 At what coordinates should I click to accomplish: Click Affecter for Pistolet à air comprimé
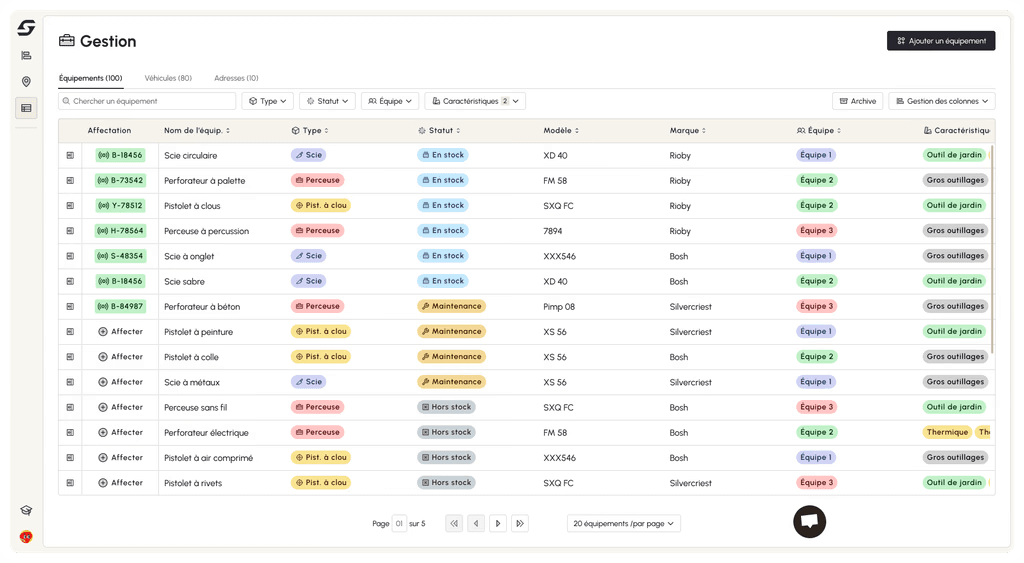pyautogui.click(x=120, y=457)
